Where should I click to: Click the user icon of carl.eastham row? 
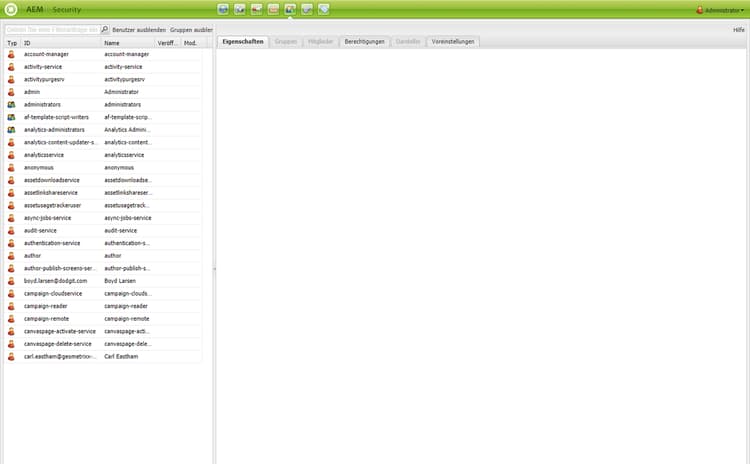coord(11,356)
